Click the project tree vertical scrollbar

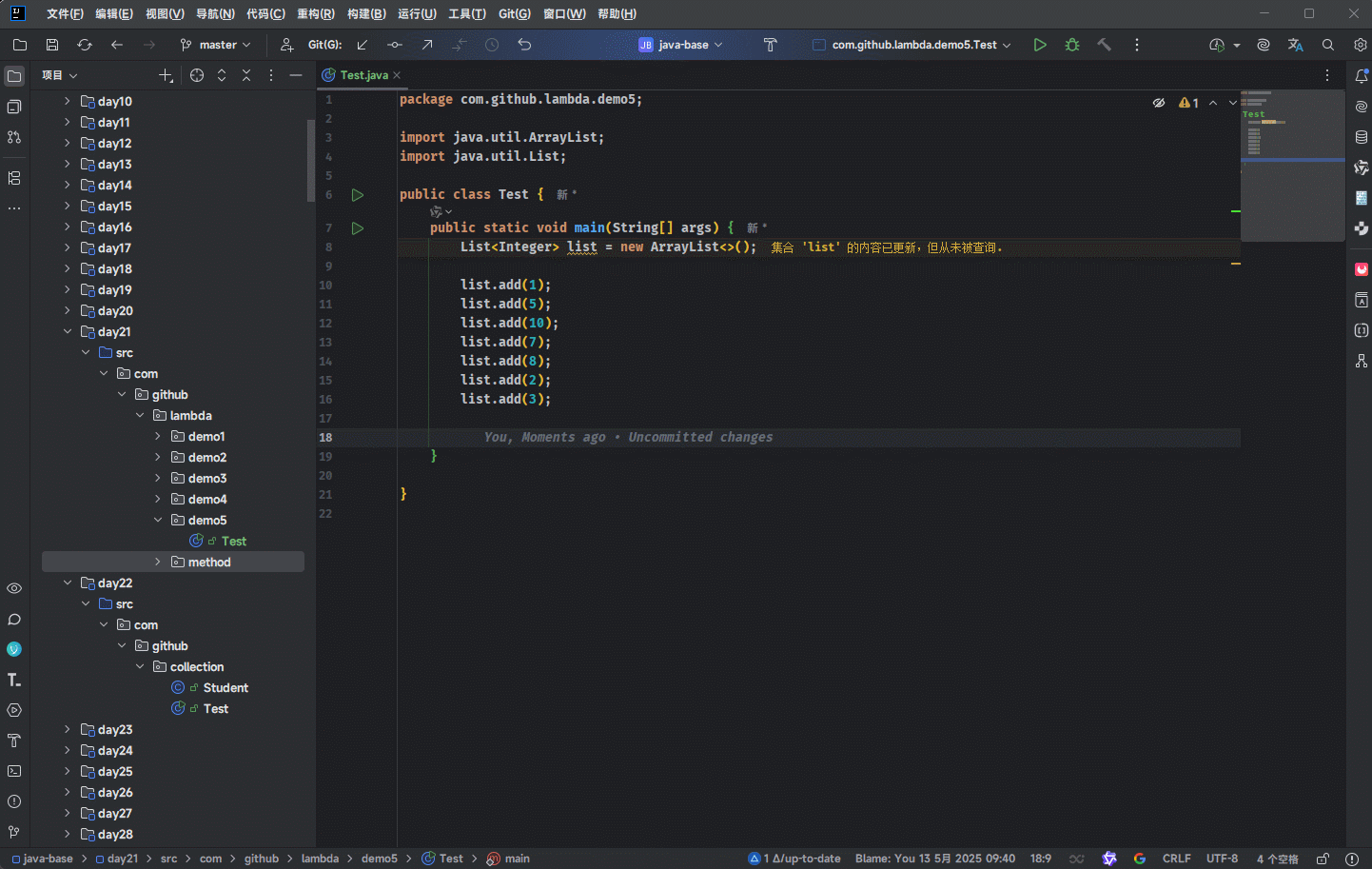(310, 162)
